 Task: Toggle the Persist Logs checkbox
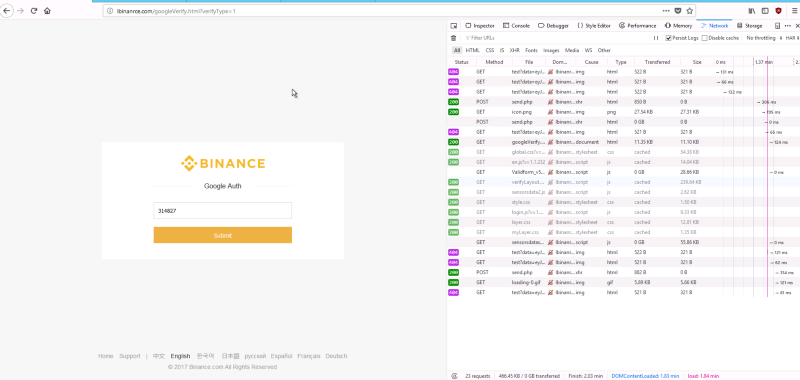click(x=668, y=38)
